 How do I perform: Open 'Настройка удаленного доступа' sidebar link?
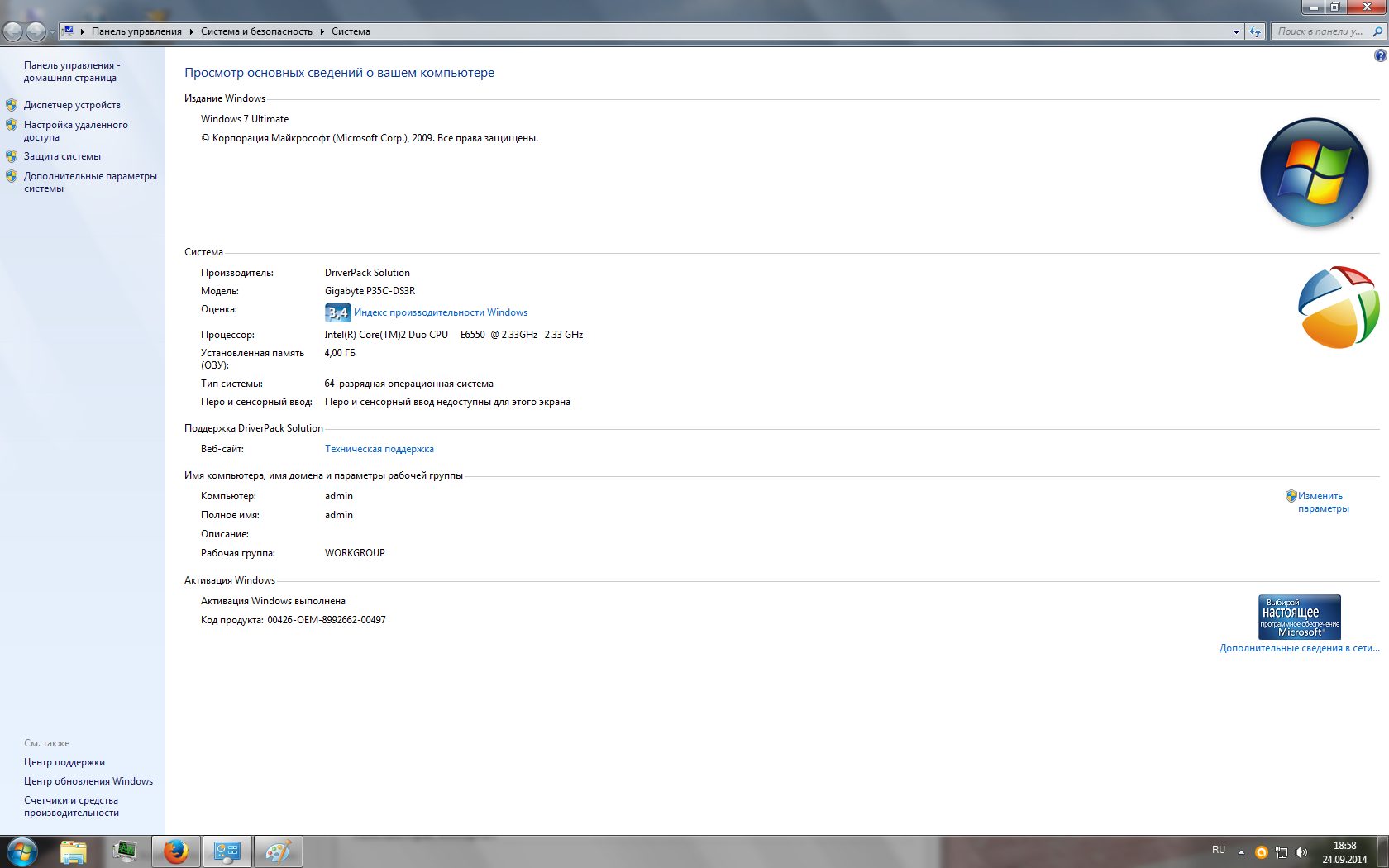[x=75, y=131]
